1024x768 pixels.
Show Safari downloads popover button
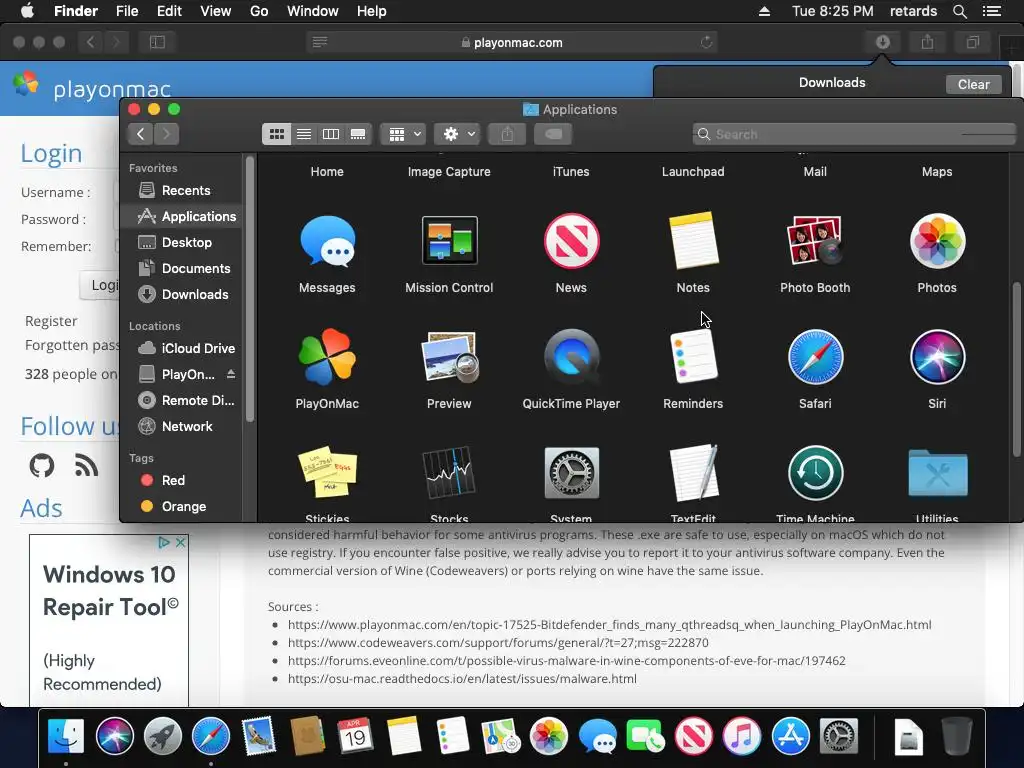[882, 42]
